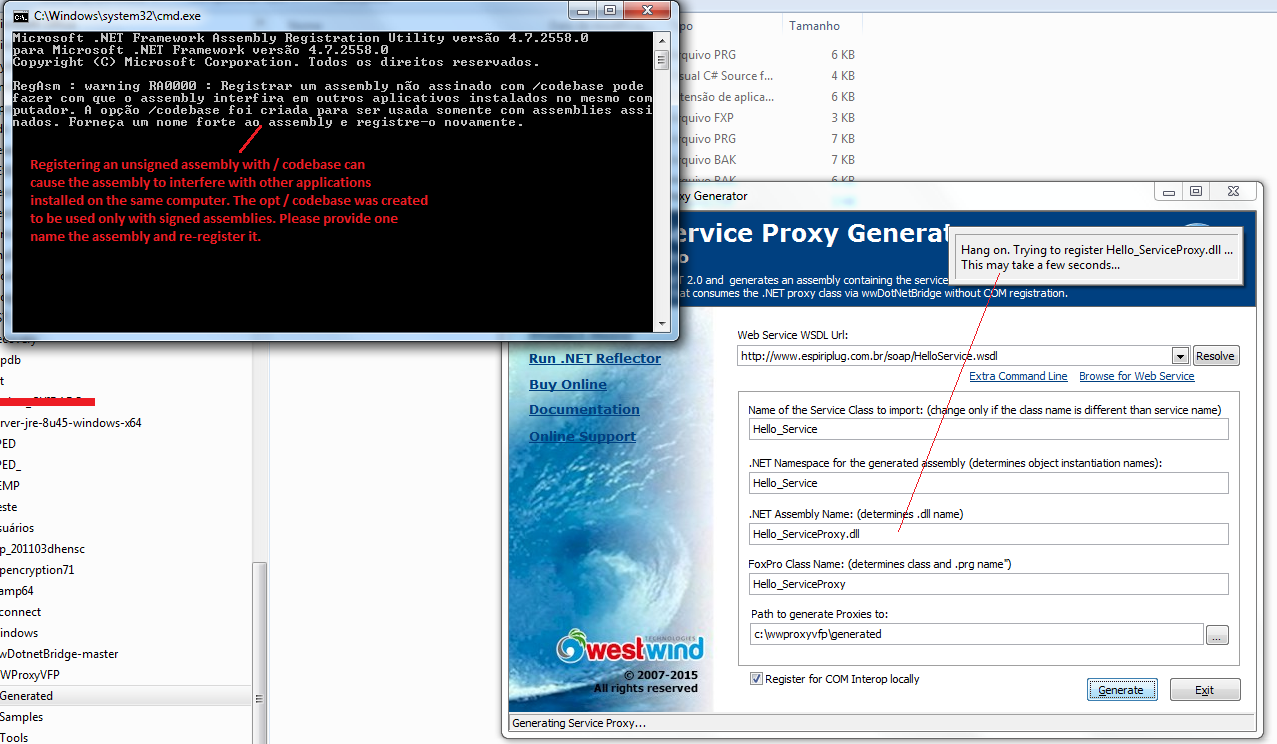This screenshot has height=744, width=1277.
Task: Click the Explorer tree pane scrollbar
Action: [260, 653]
